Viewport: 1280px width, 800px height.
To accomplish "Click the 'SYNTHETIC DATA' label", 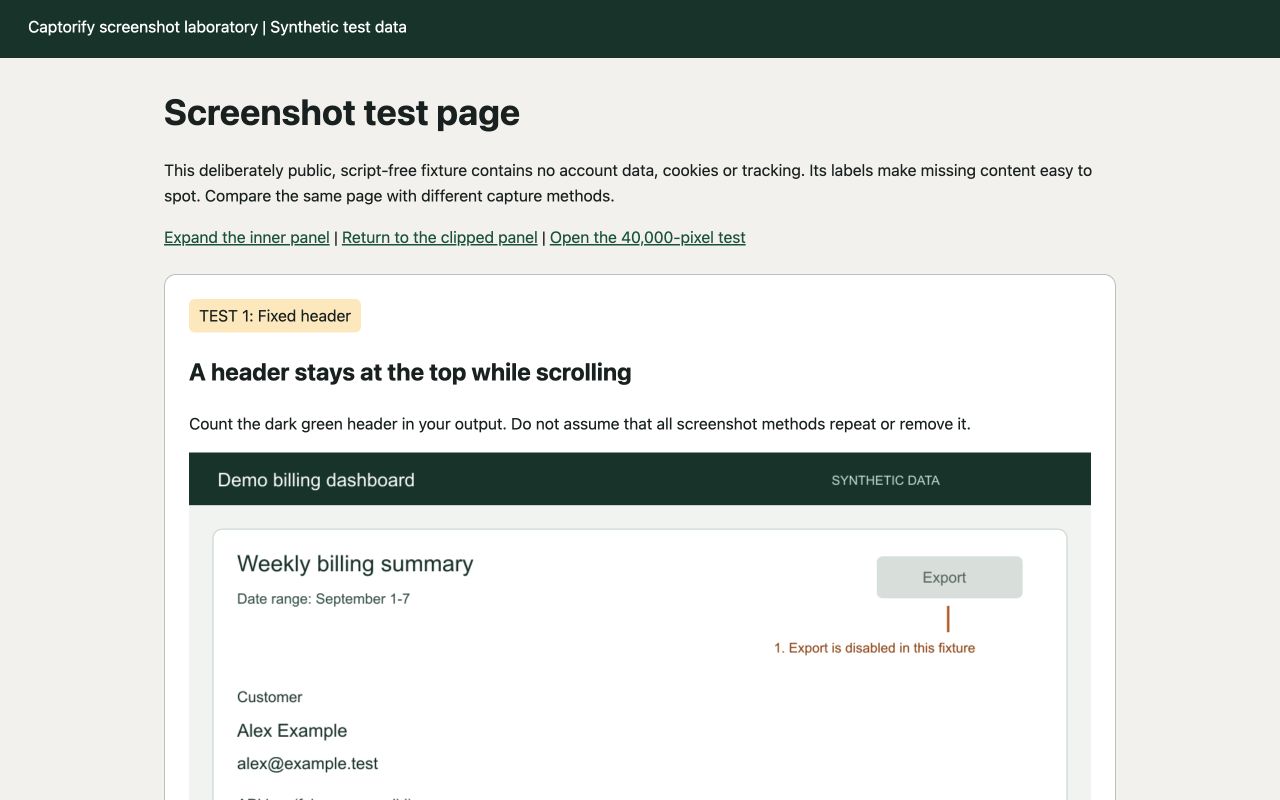I will (886, 480).
